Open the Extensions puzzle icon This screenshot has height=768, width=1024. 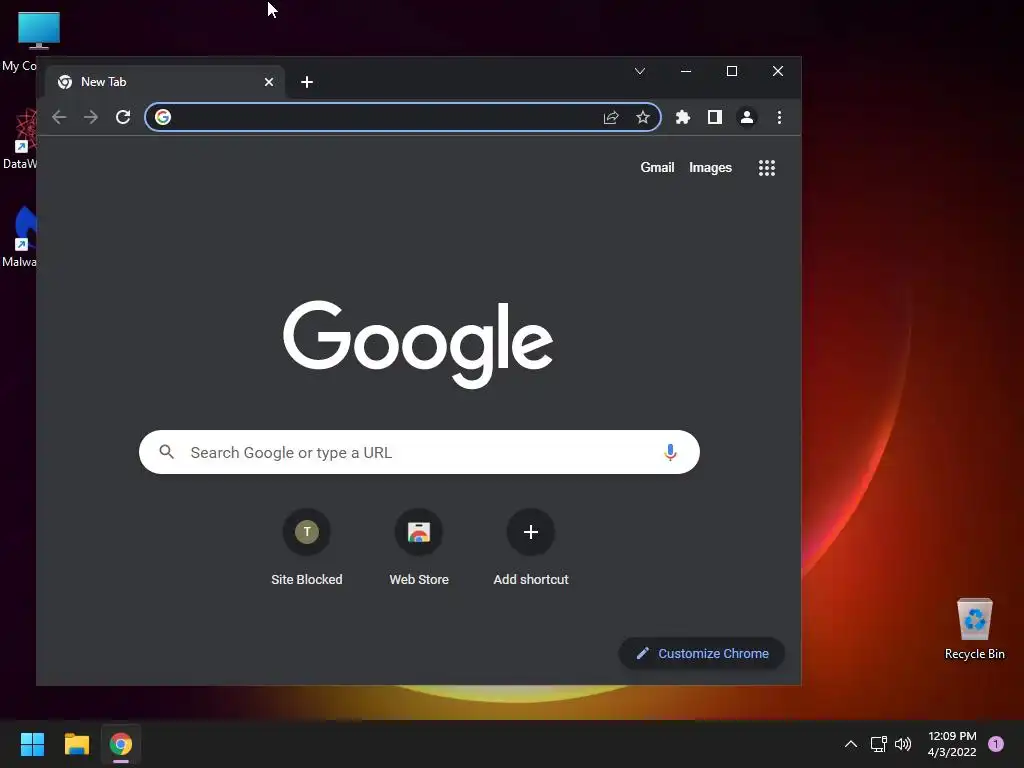point(682,117)
